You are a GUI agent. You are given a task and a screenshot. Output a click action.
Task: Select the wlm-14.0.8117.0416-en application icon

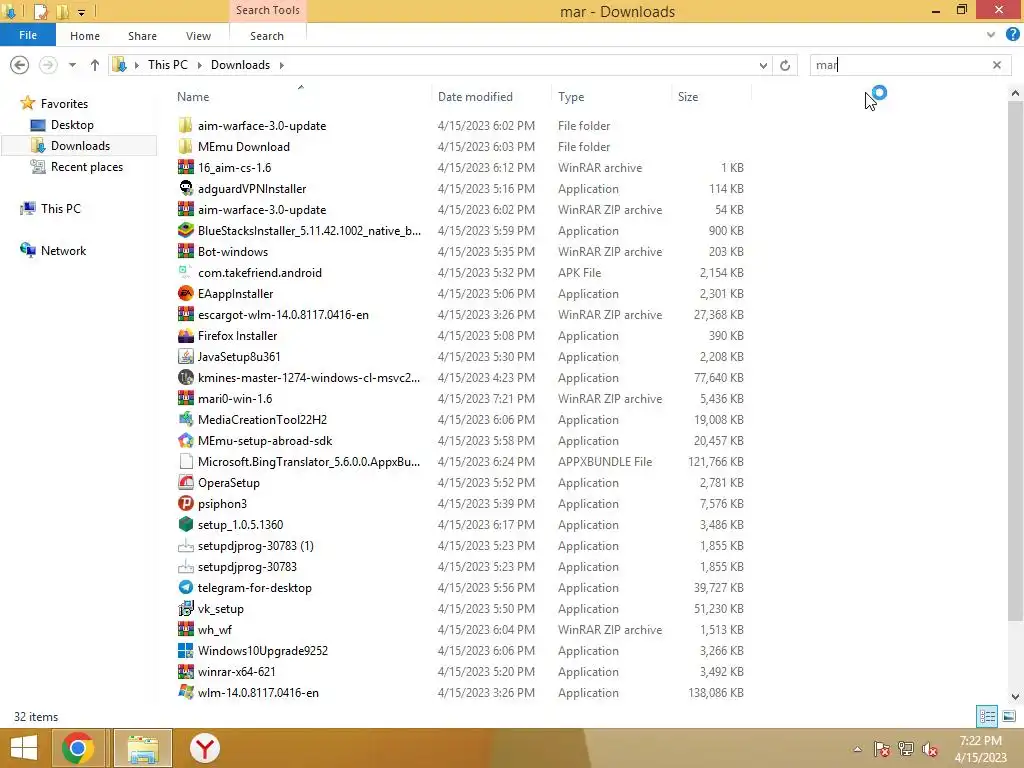(x=185, y=692)
